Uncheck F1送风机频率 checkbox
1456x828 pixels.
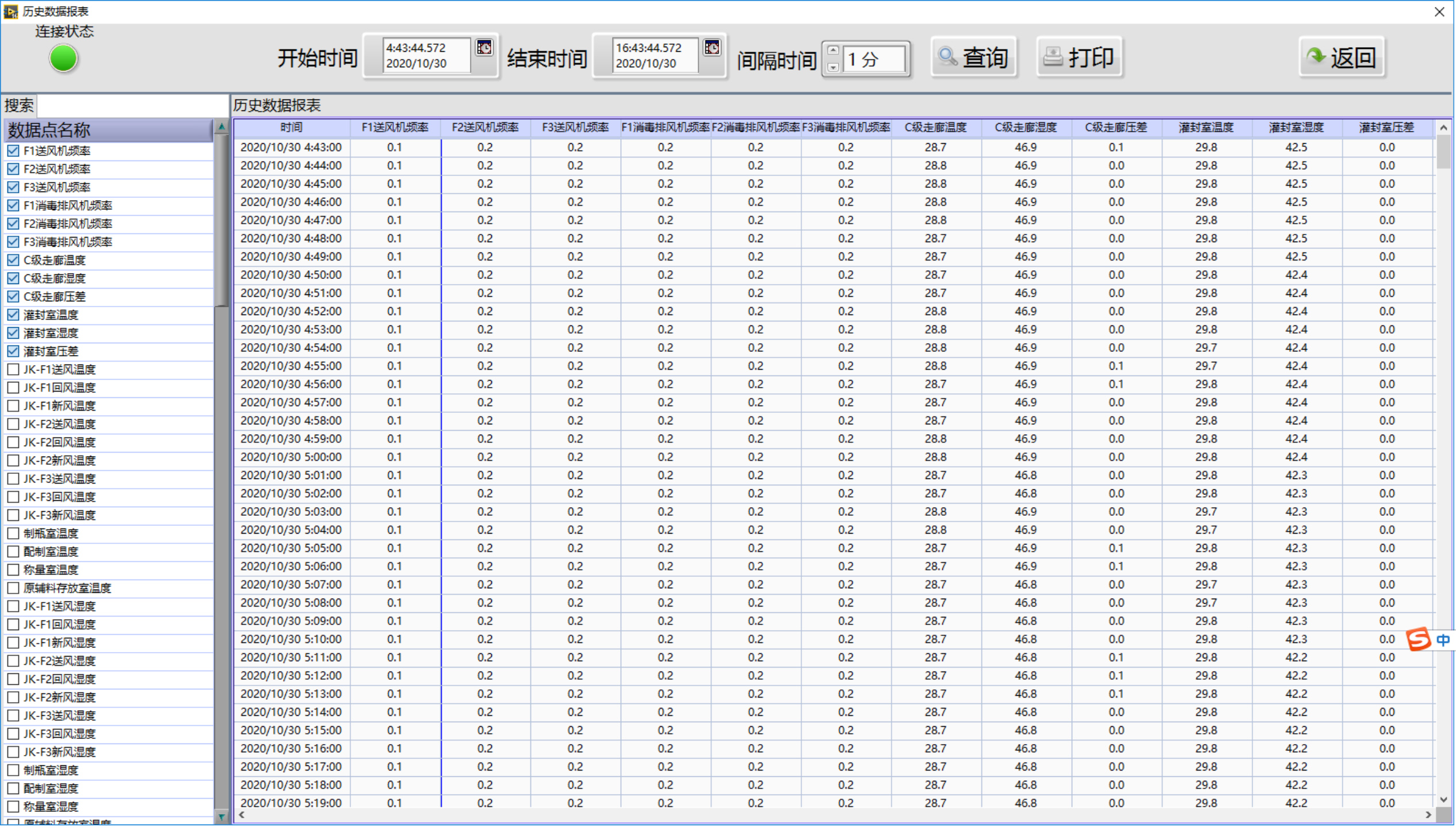pos(13,151)
